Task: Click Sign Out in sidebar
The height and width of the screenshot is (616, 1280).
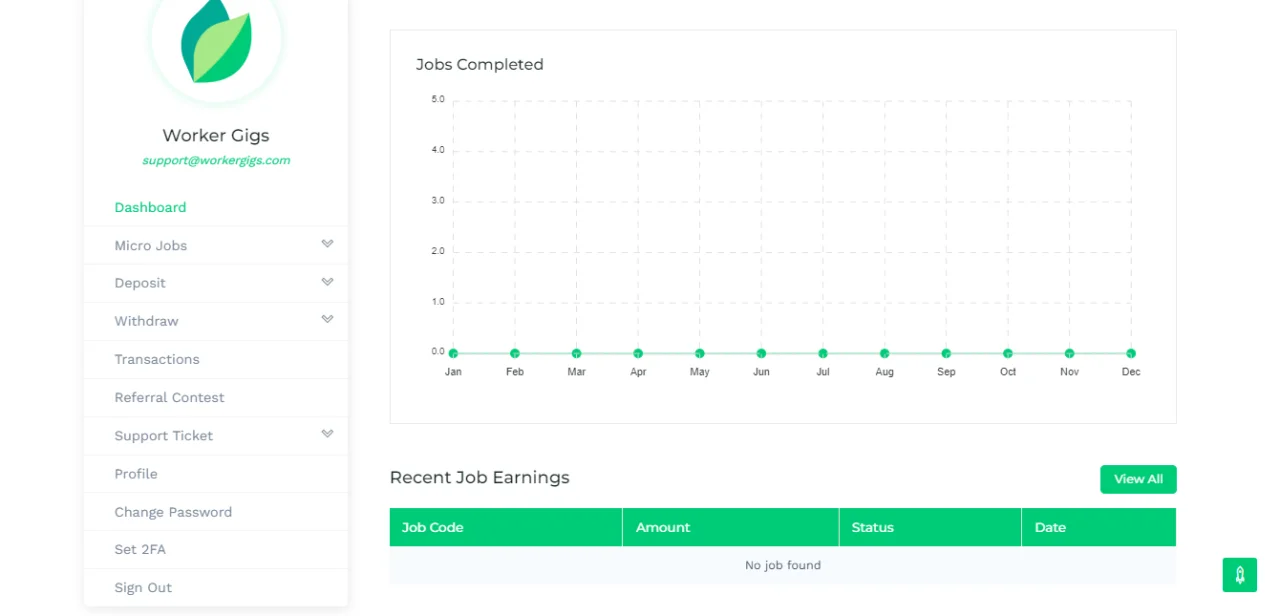Action: click(x=143, y=588)
